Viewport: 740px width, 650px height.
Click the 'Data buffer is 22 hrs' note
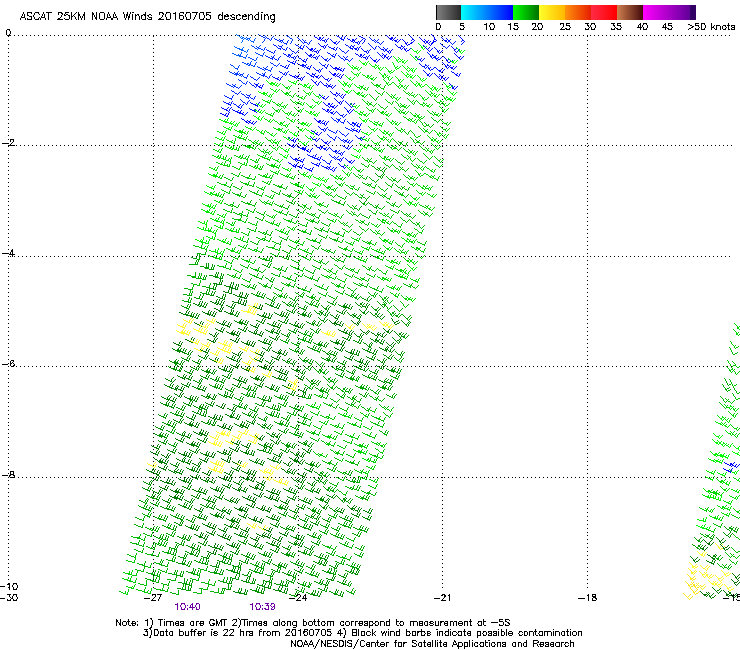point(362,633)
